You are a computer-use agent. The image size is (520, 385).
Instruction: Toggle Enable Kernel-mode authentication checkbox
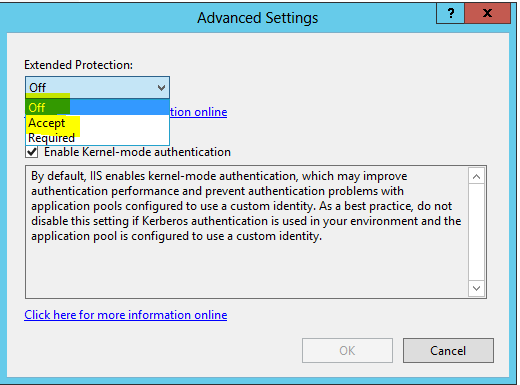[32, 152]
